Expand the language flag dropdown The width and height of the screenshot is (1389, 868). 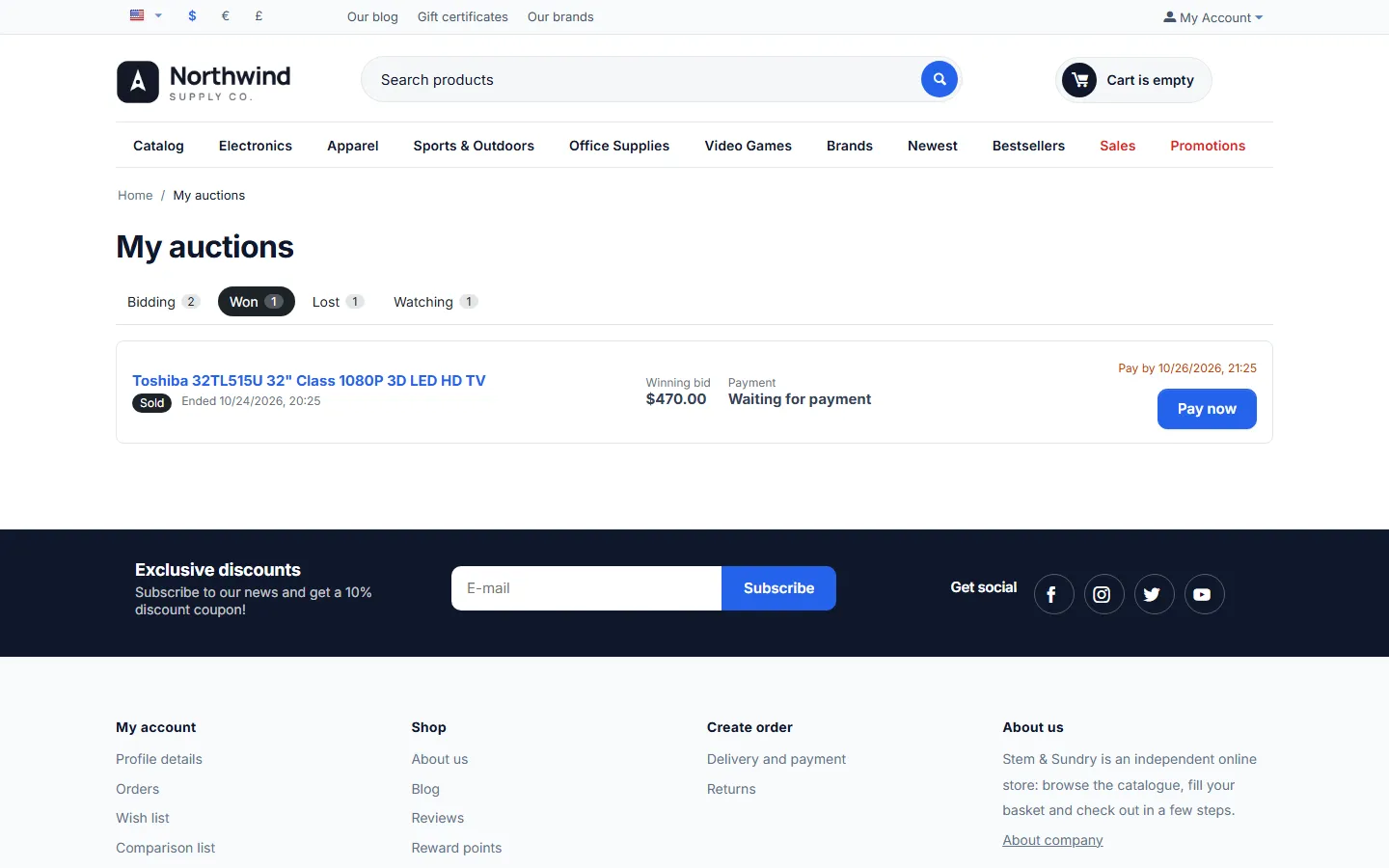pyautogui.click(x=146, y=15)
